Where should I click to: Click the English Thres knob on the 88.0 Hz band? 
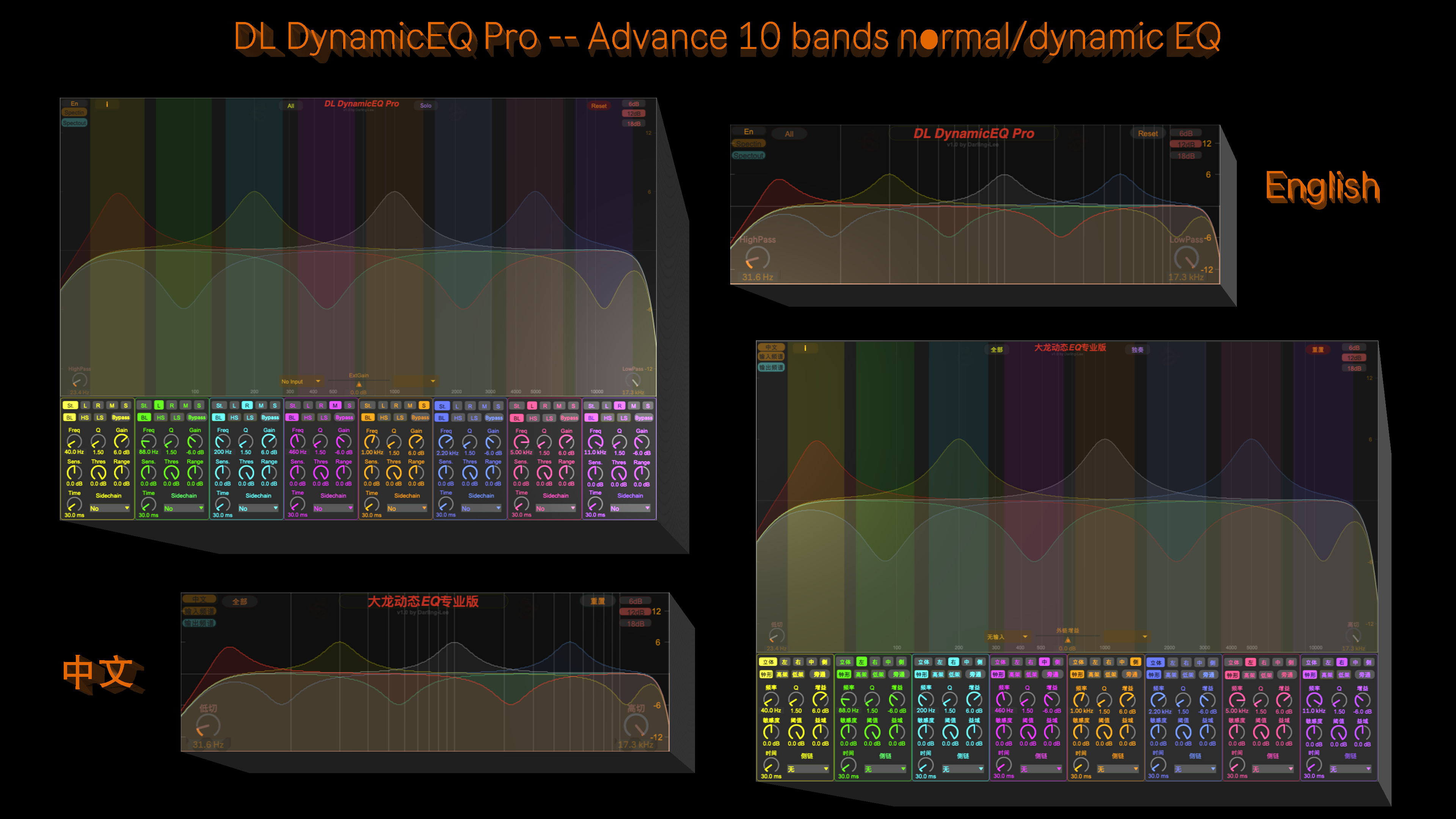pyautogui.click(x=171, y=472)
